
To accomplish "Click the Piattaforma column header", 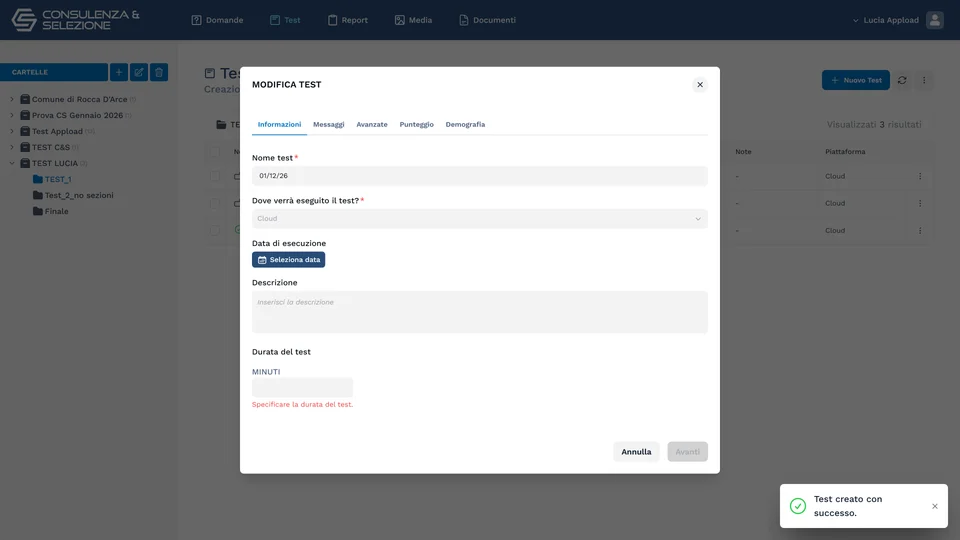I will point(845,152).
